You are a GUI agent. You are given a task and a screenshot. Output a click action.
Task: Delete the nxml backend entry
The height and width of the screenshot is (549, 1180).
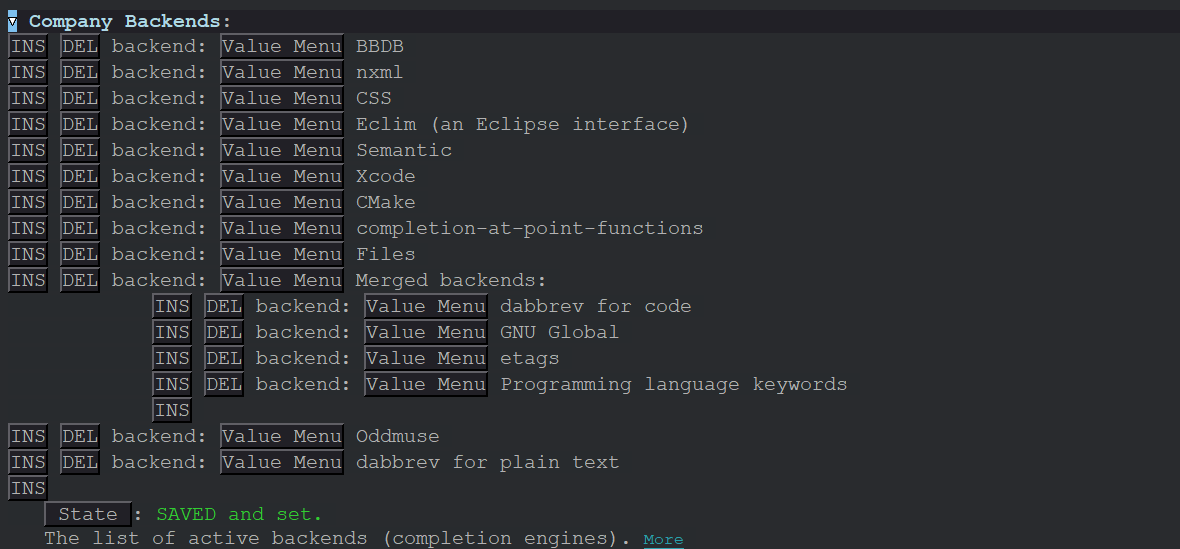click(80, 73)
